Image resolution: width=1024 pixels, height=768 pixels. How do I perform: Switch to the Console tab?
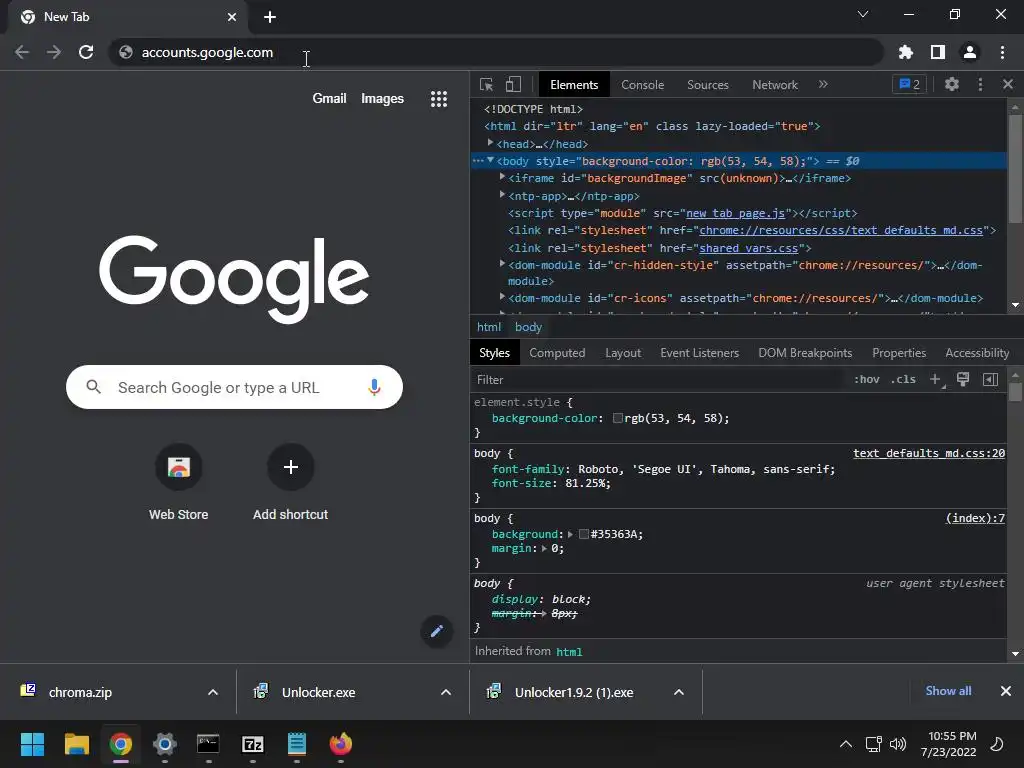coord(643,85)
